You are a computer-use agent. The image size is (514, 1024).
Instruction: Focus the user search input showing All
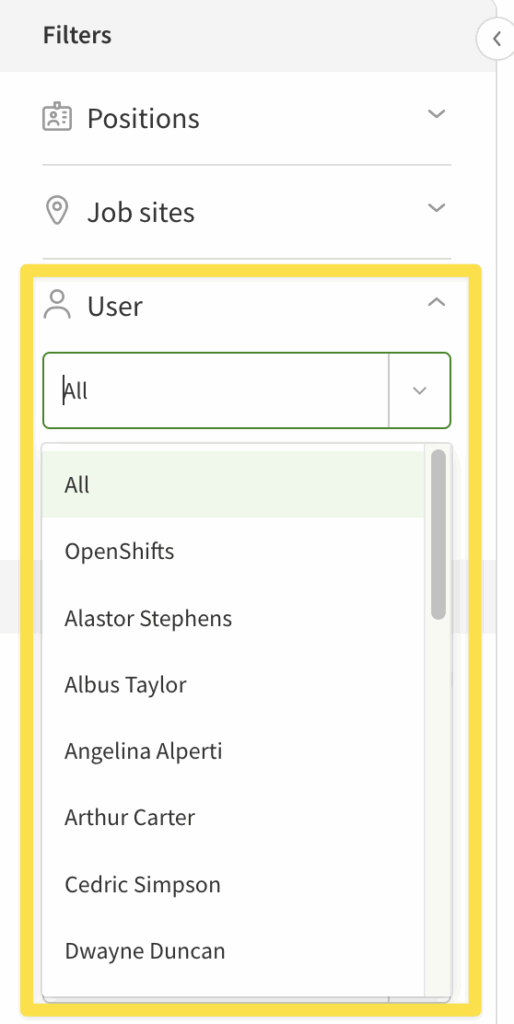click(x=216, y=391)
